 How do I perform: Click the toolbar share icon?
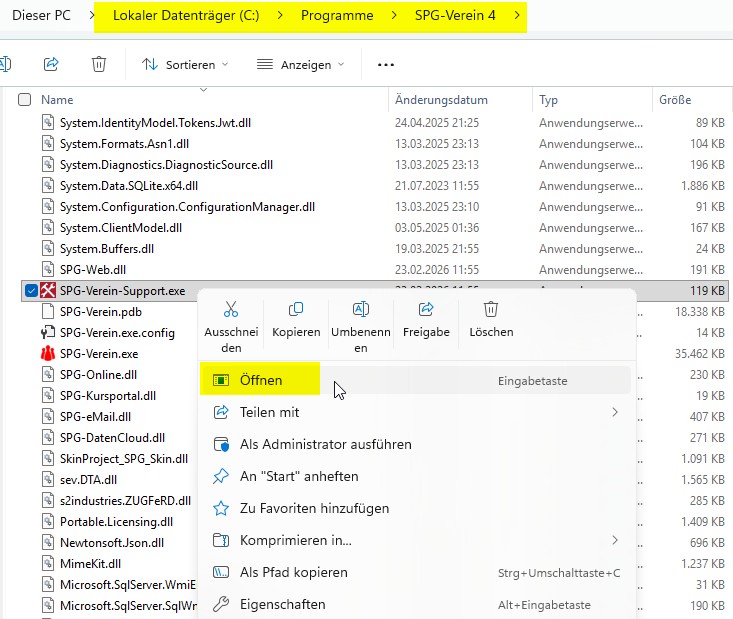pos(51,64)
